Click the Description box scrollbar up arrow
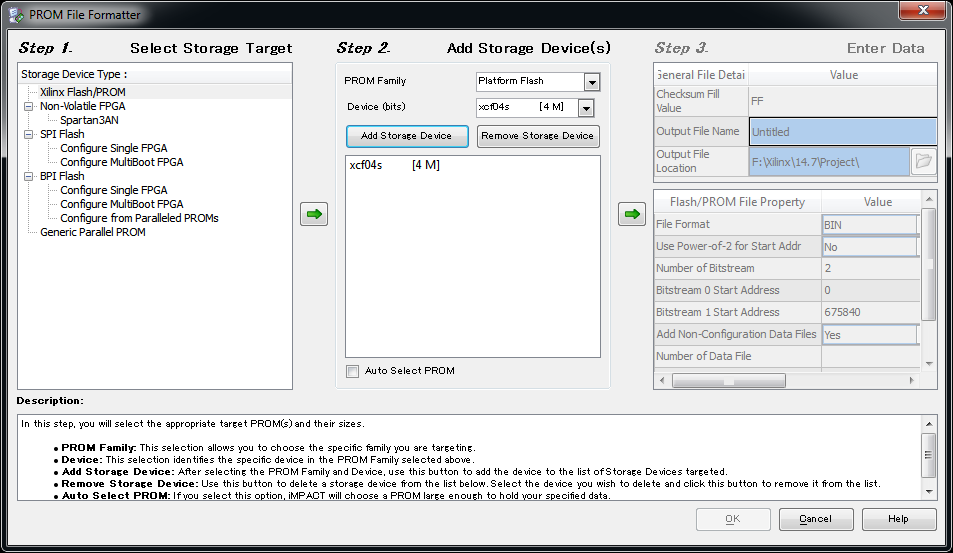 tap(929, 424)
